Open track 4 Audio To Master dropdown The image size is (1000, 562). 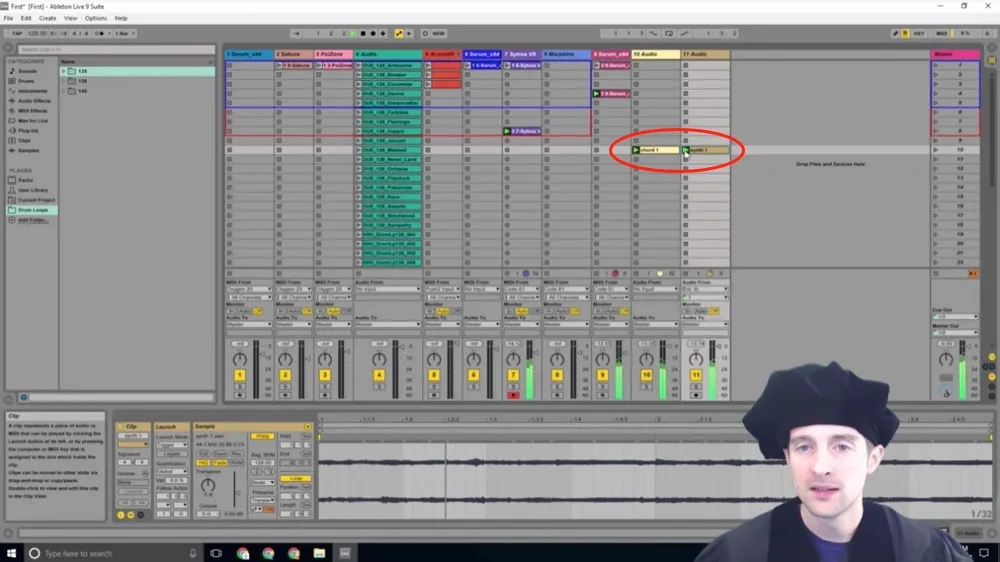pyautogui.click(x=387, y=325)
